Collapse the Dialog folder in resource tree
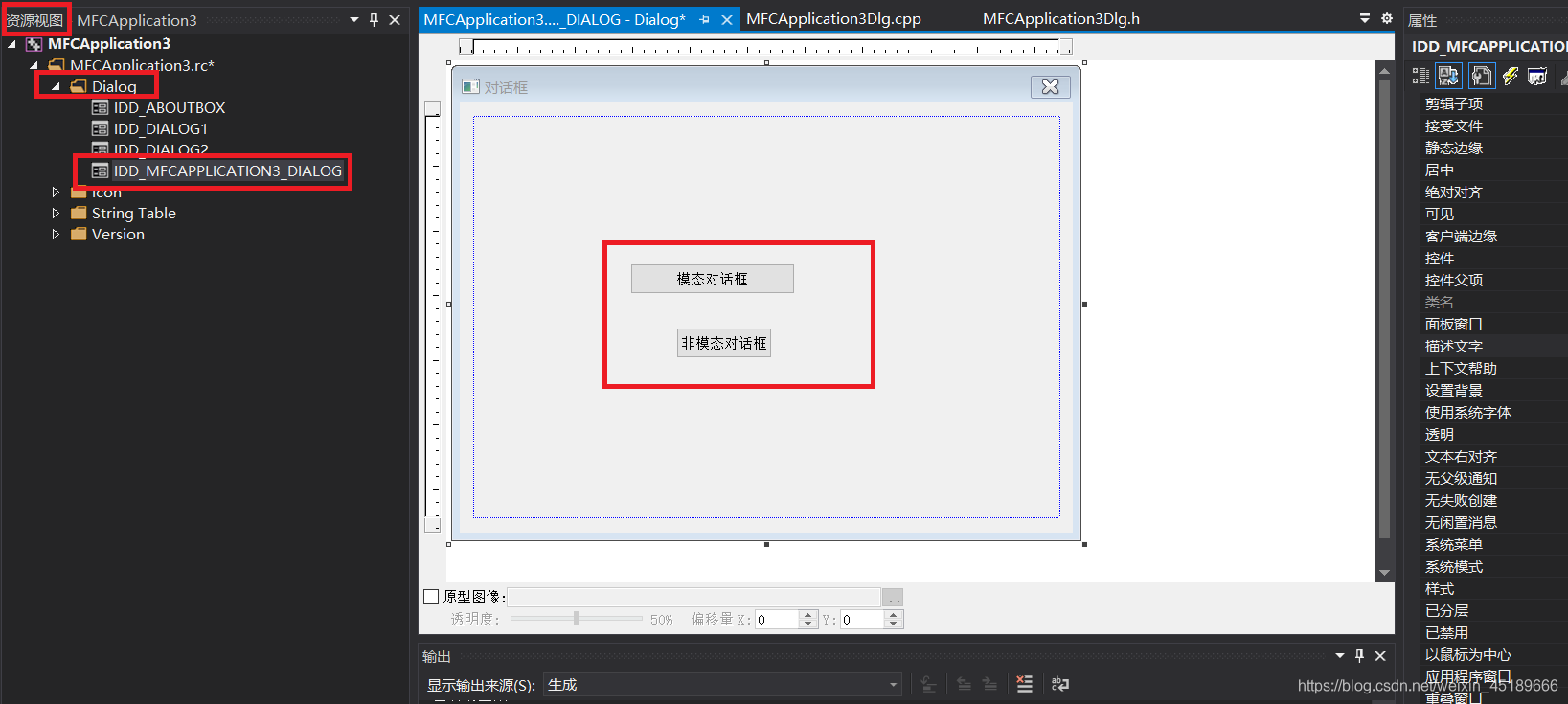1568x704 pixels. pos(56,86)
